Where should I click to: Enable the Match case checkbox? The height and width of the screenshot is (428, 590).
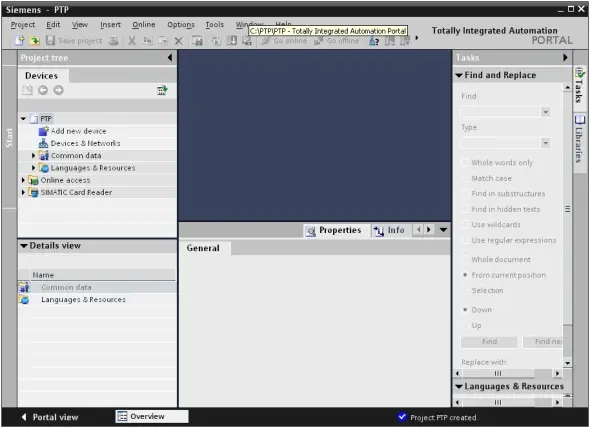click(465, 178)
